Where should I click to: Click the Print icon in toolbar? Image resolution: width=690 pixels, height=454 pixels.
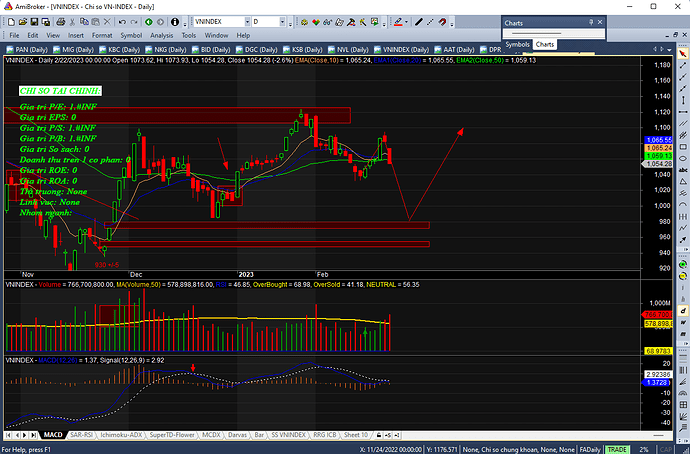pos(61,22)
